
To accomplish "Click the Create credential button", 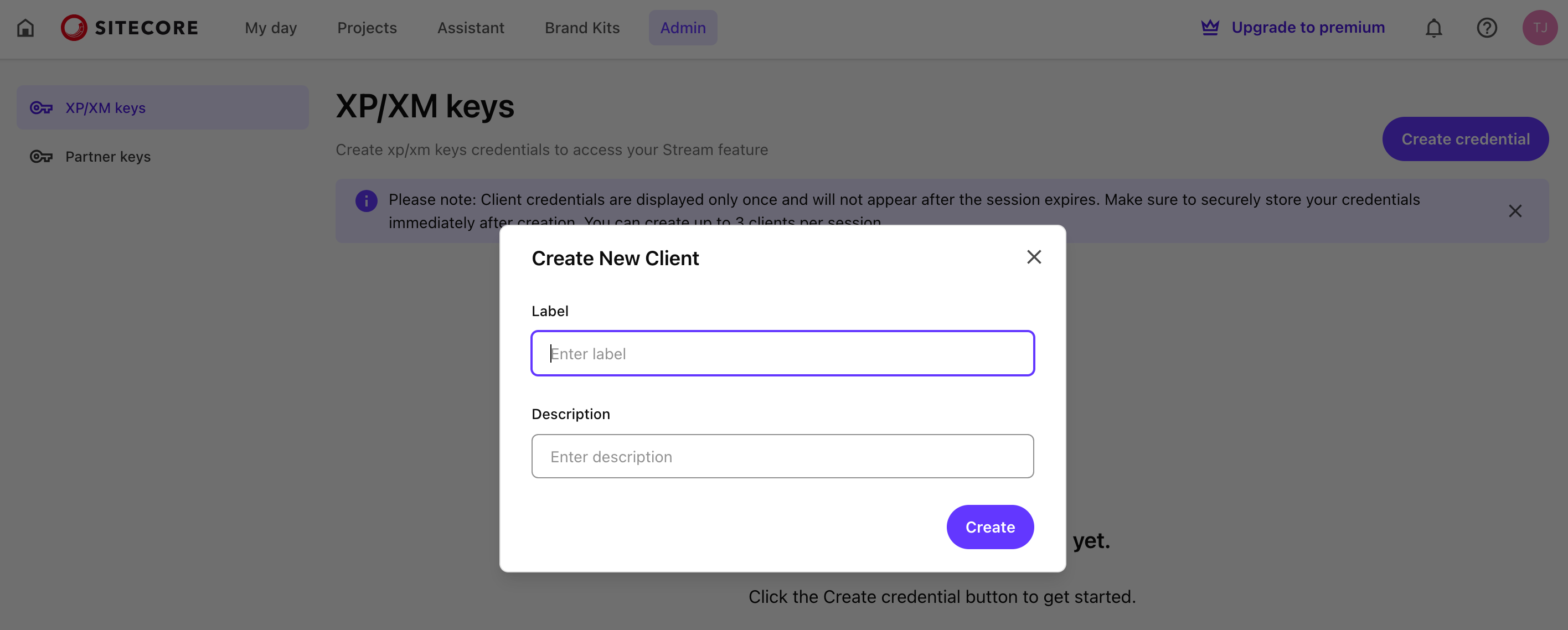I will (1466, 139).
